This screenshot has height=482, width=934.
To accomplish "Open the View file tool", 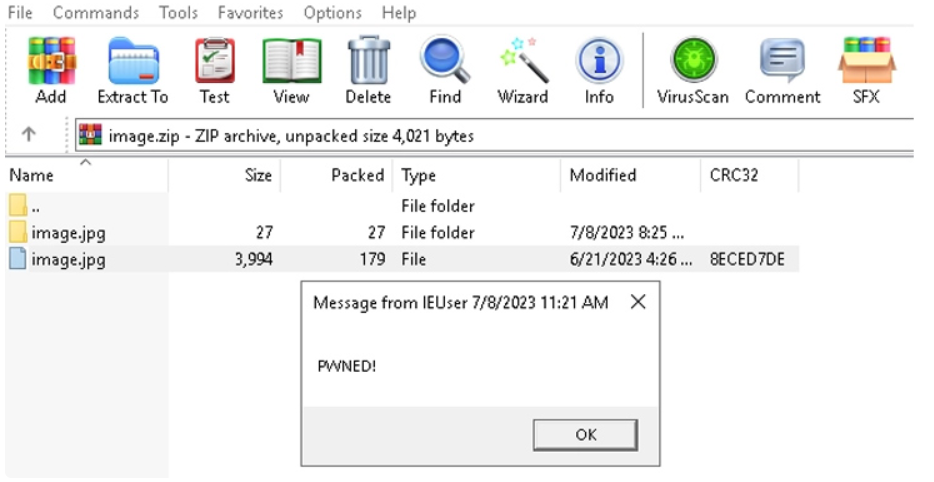I will (291, 70).
